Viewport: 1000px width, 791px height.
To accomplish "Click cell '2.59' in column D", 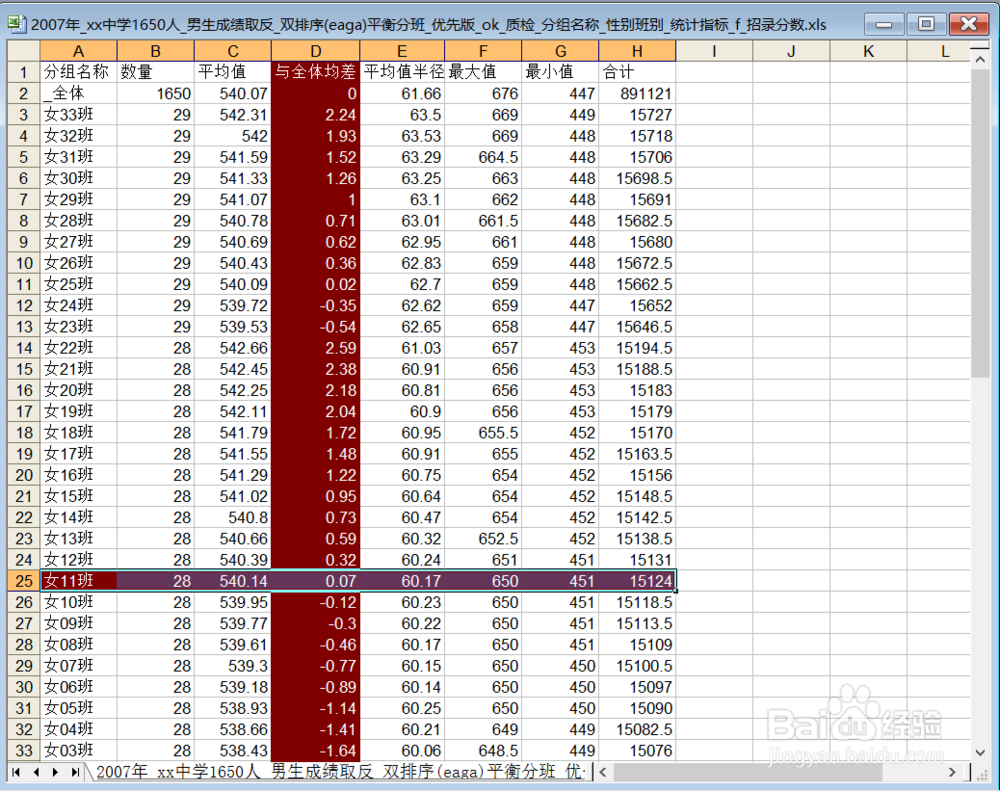I will (316, 348).
